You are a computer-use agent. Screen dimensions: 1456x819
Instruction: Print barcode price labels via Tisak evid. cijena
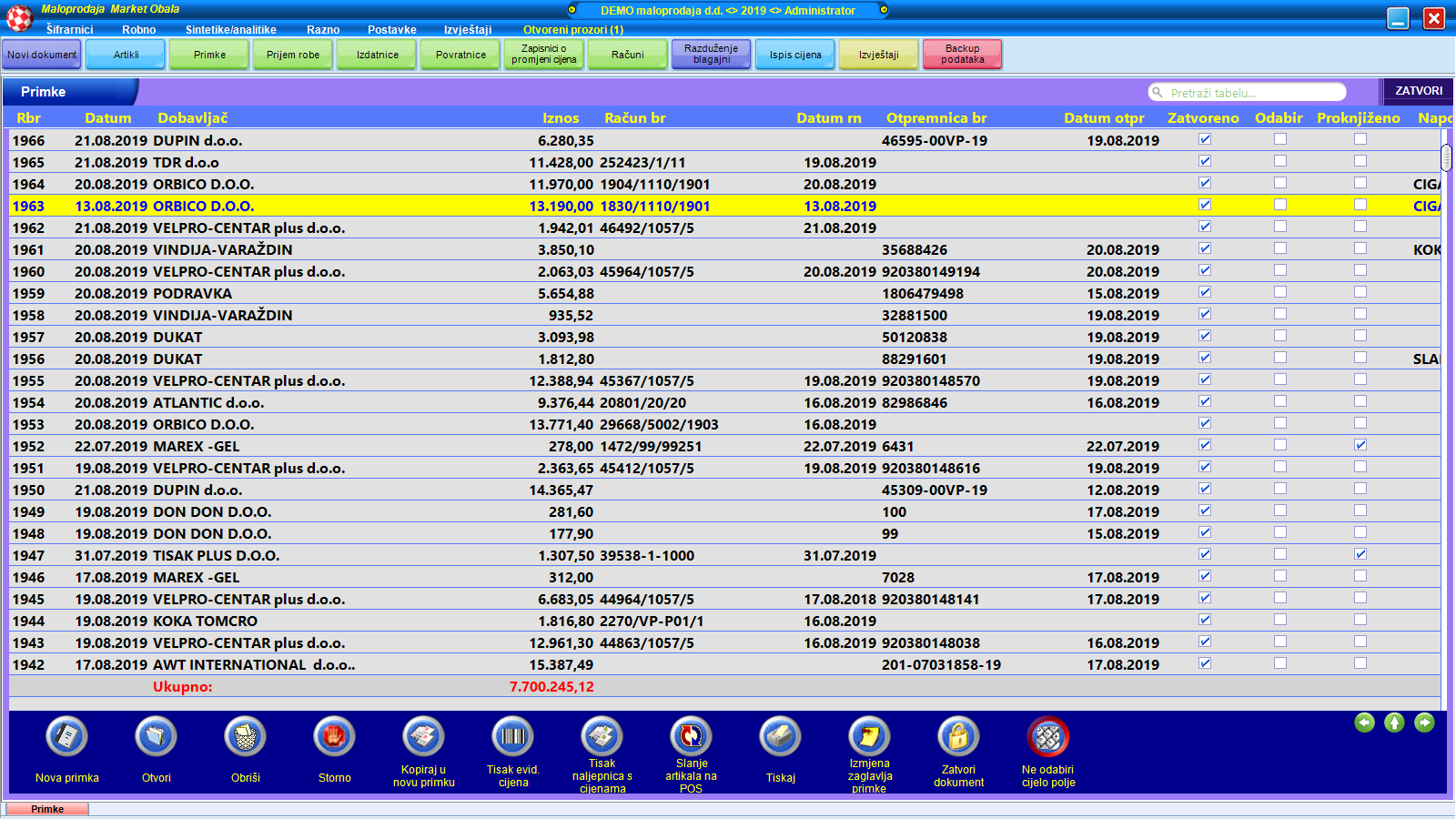513,737
